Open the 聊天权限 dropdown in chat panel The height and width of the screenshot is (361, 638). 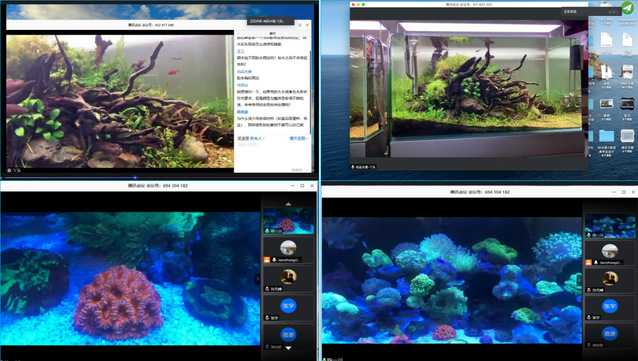tap(298, 138)
